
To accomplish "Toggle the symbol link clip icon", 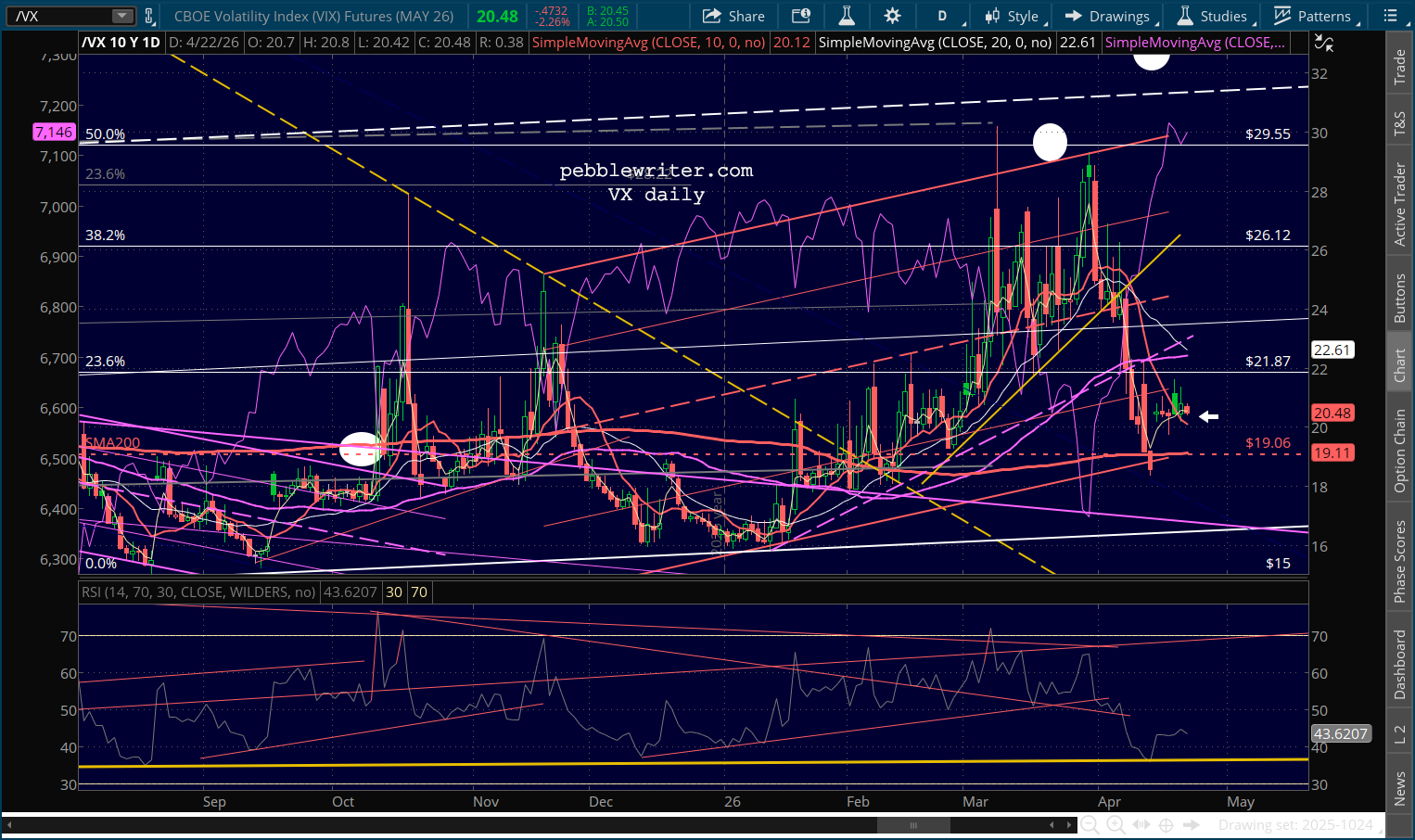I will [148, 16].
